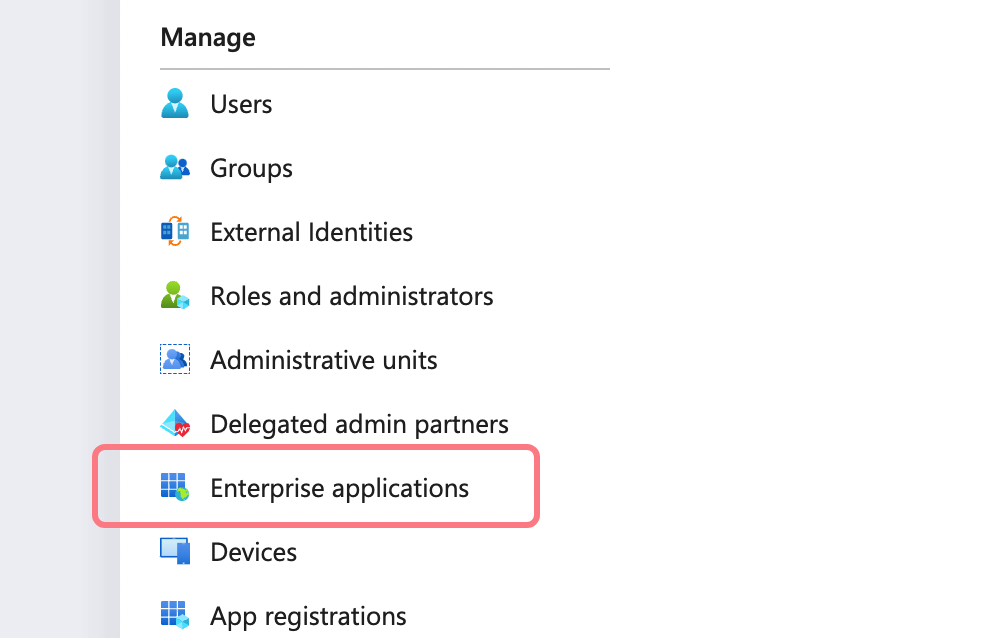Choose Delegated admin partners label
The height and width of the screenshot is (638, 1000).
359,424
